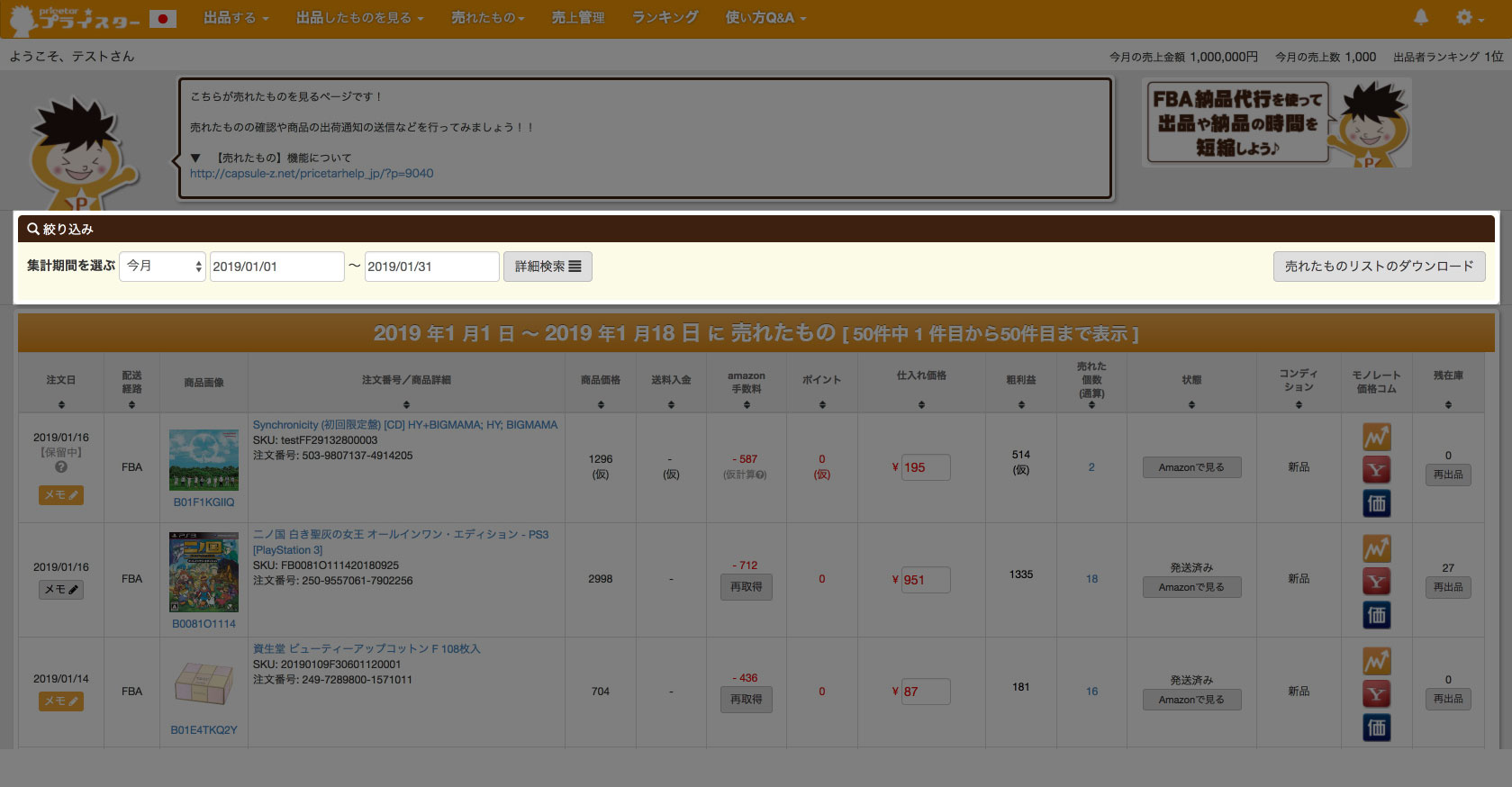Open ASIN link B0081O1114
Screen dimensions: 1512x787
(204, 624)
